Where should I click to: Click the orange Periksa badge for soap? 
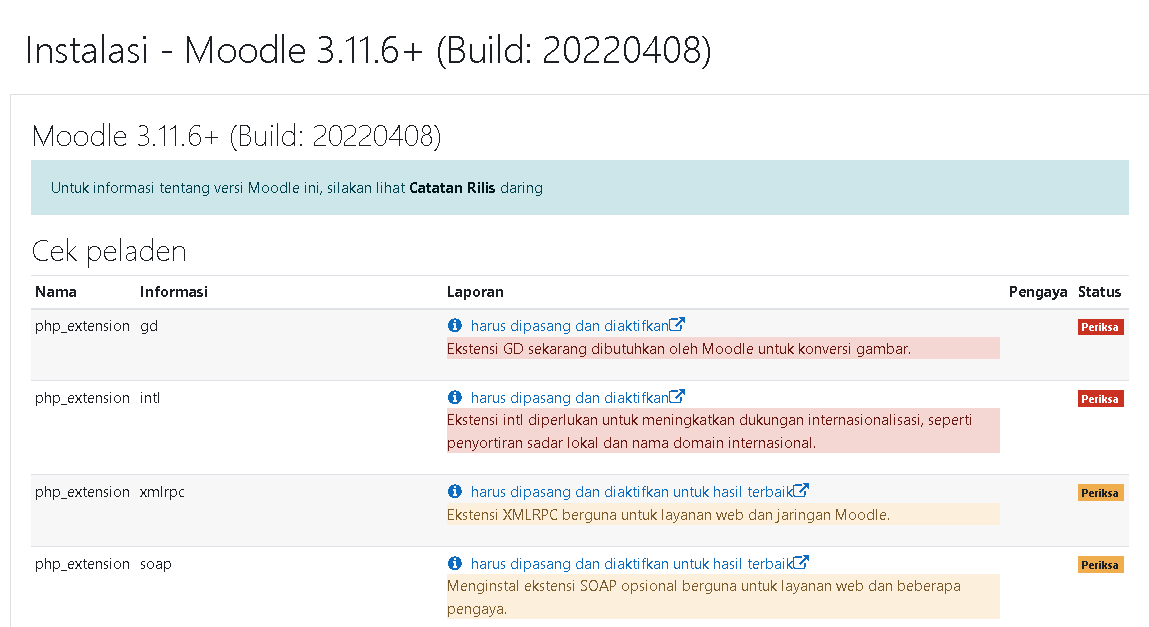click(1100, 565)
